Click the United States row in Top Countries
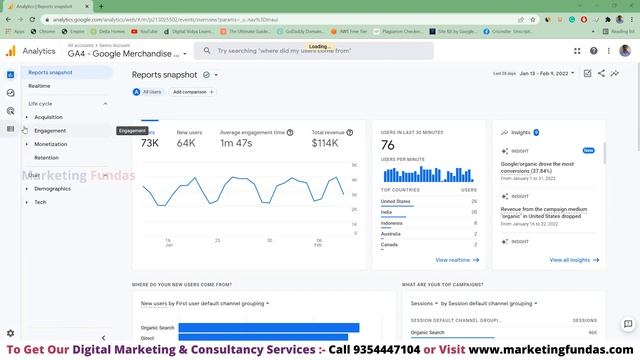The image size is (640, 360). (429, 202)
